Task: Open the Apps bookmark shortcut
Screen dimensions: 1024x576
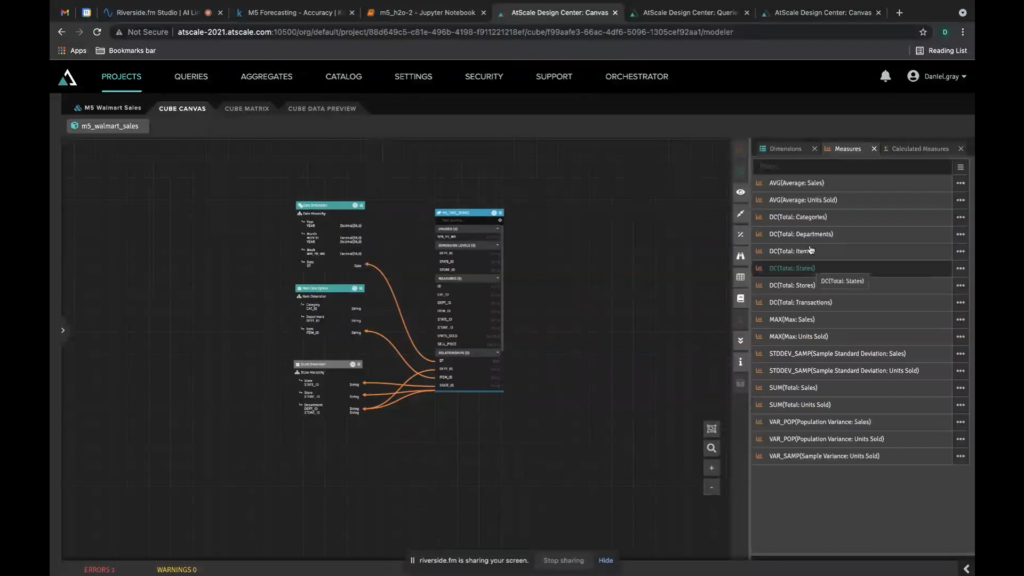Action: pos(72,50)
